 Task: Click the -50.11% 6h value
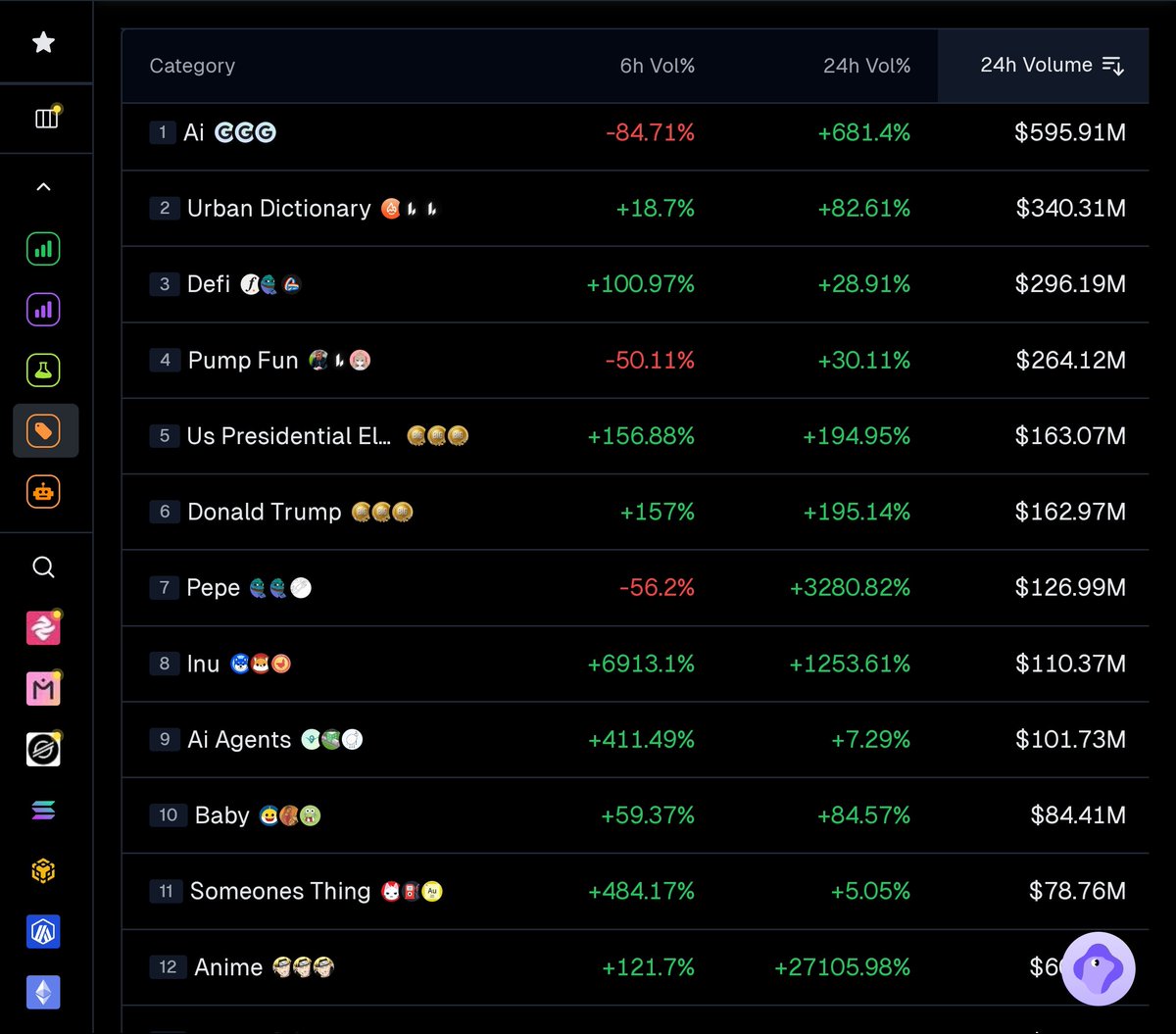[x=651, y=360]
